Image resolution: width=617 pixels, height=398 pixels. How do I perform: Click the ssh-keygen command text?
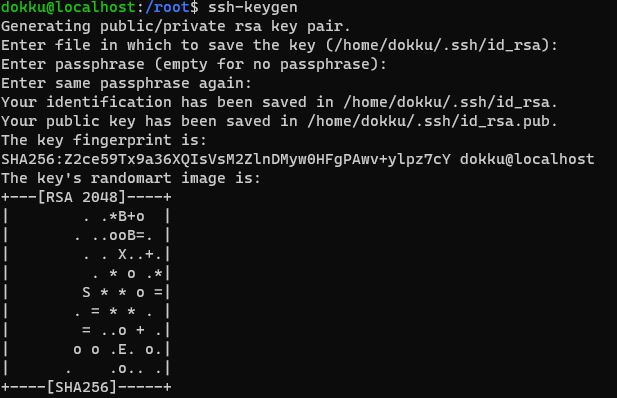[x=253, y=7]
